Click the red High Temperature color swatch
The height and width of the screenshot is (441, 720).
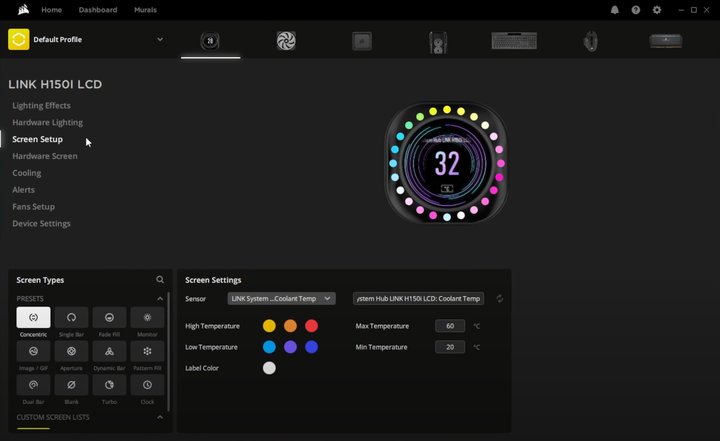click(x=311, y=326)
